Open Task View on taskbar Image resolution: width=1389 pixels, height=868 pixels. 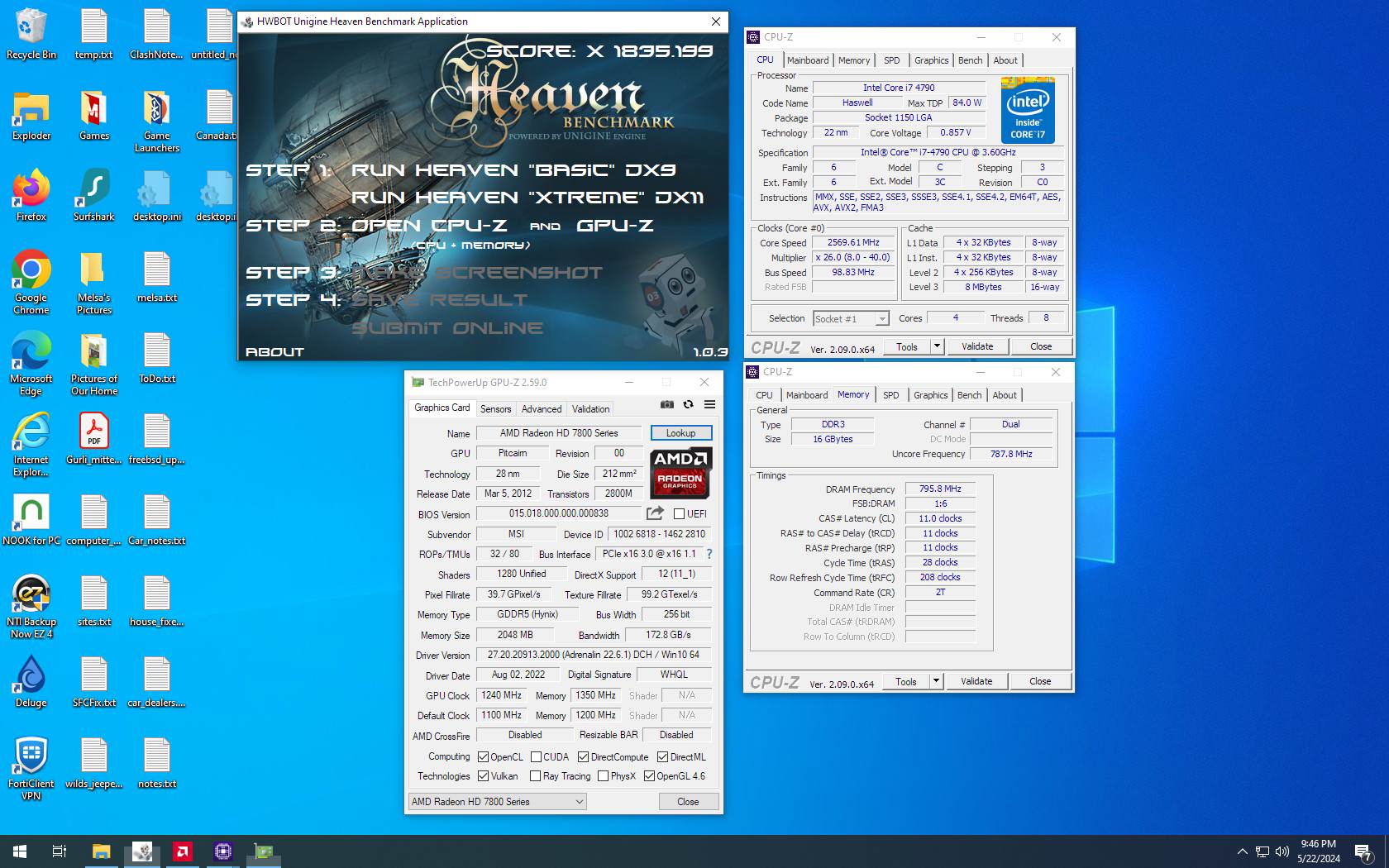pyautogui.click(x=60, y=851)
